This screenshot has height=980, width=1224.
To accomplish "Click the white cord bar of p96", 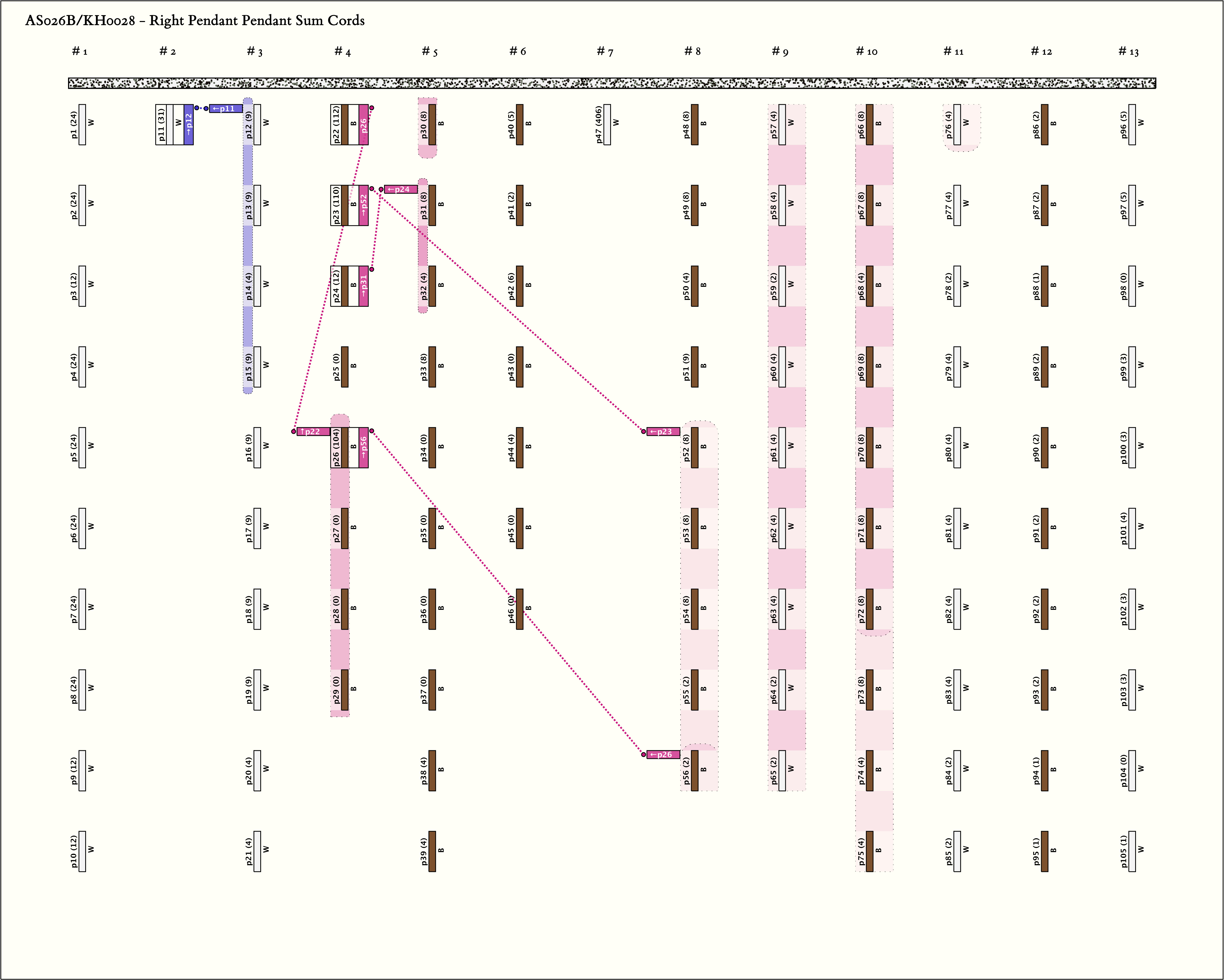I will (x=1132, y=124).
